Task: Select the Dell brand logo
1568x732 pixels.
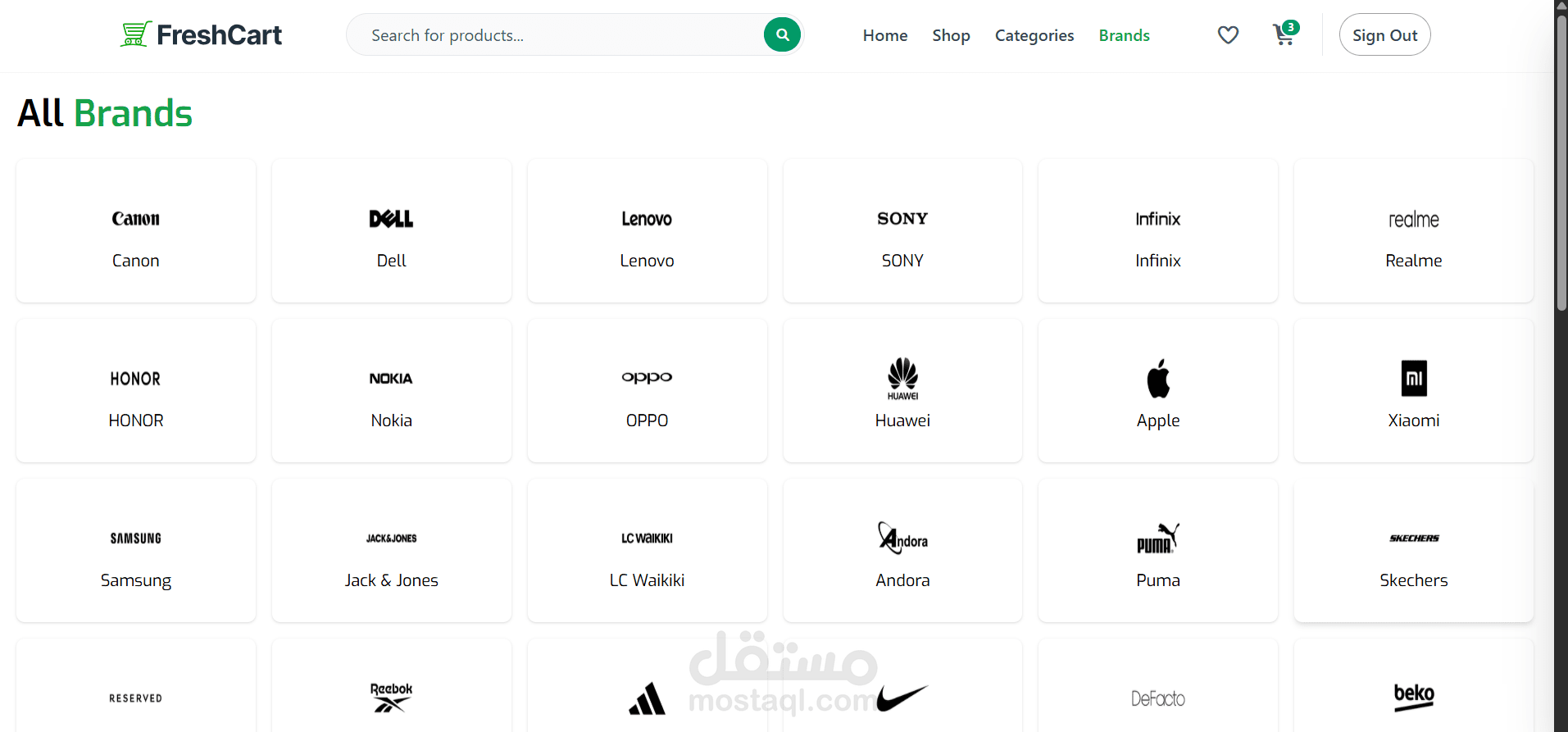Action: point(392,219)
